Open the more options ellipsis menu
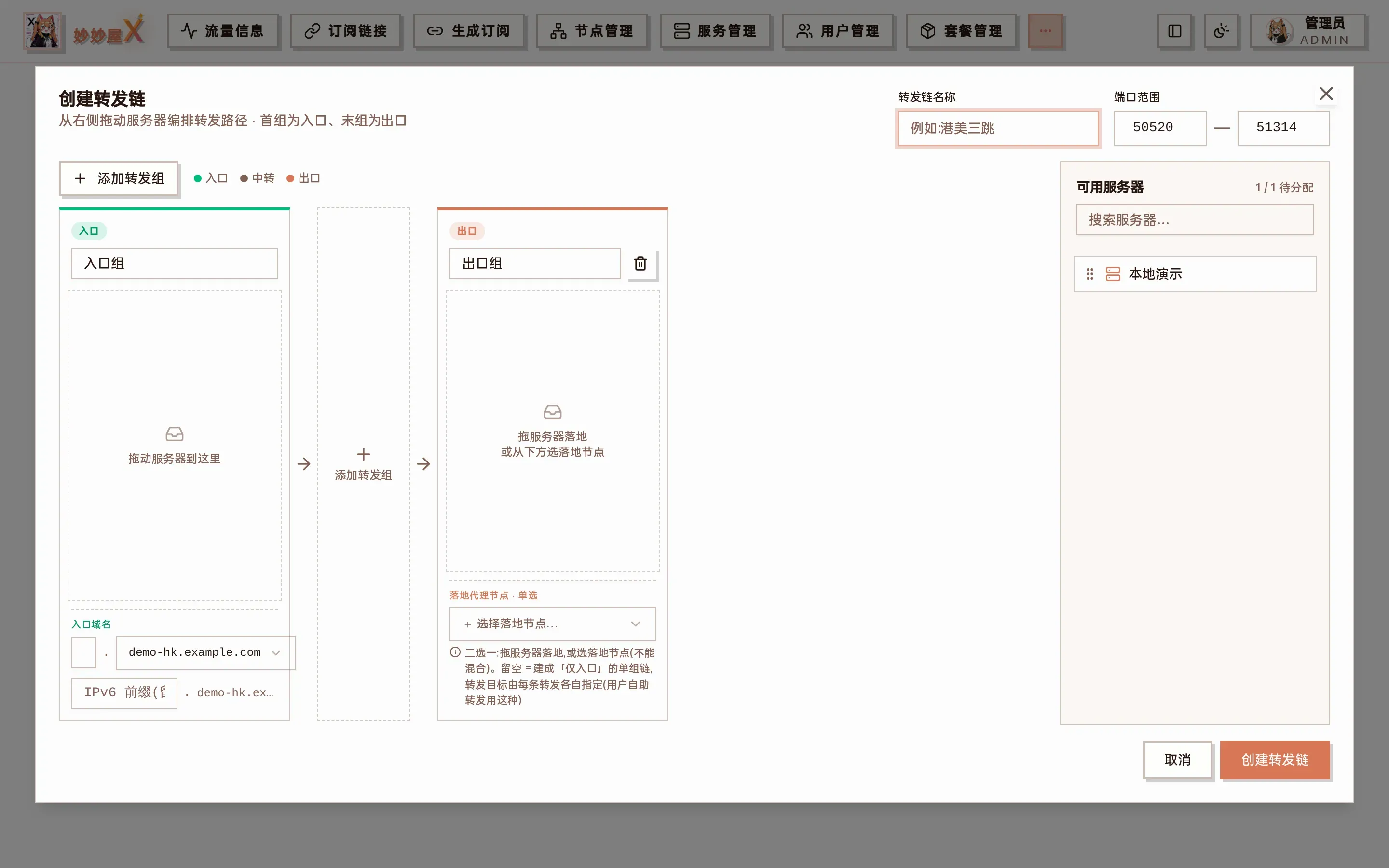The image size is (1389, 868). pyautogui.click(x=1045, y=31)
